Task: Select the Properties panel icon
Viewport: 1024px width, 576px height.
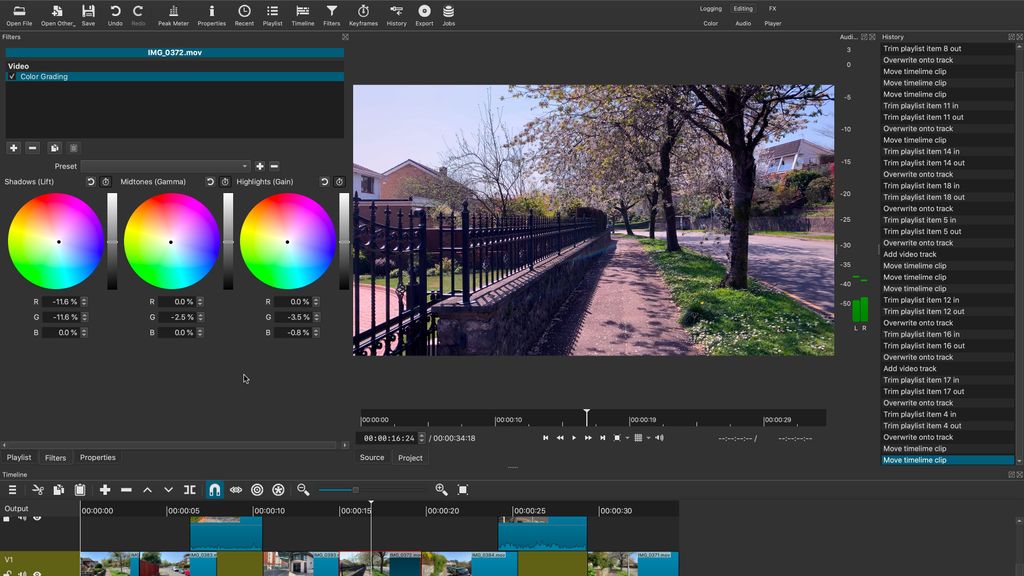Action: (211, 13)
